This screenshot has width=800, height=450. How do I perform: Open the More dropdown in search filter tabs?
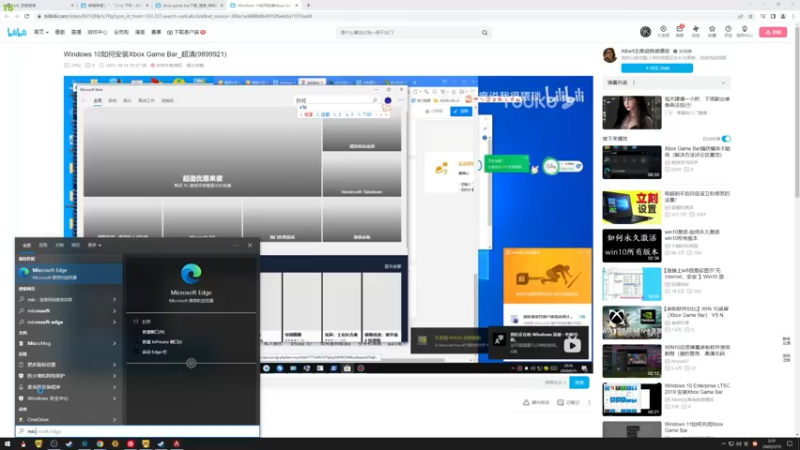(94, 245)
